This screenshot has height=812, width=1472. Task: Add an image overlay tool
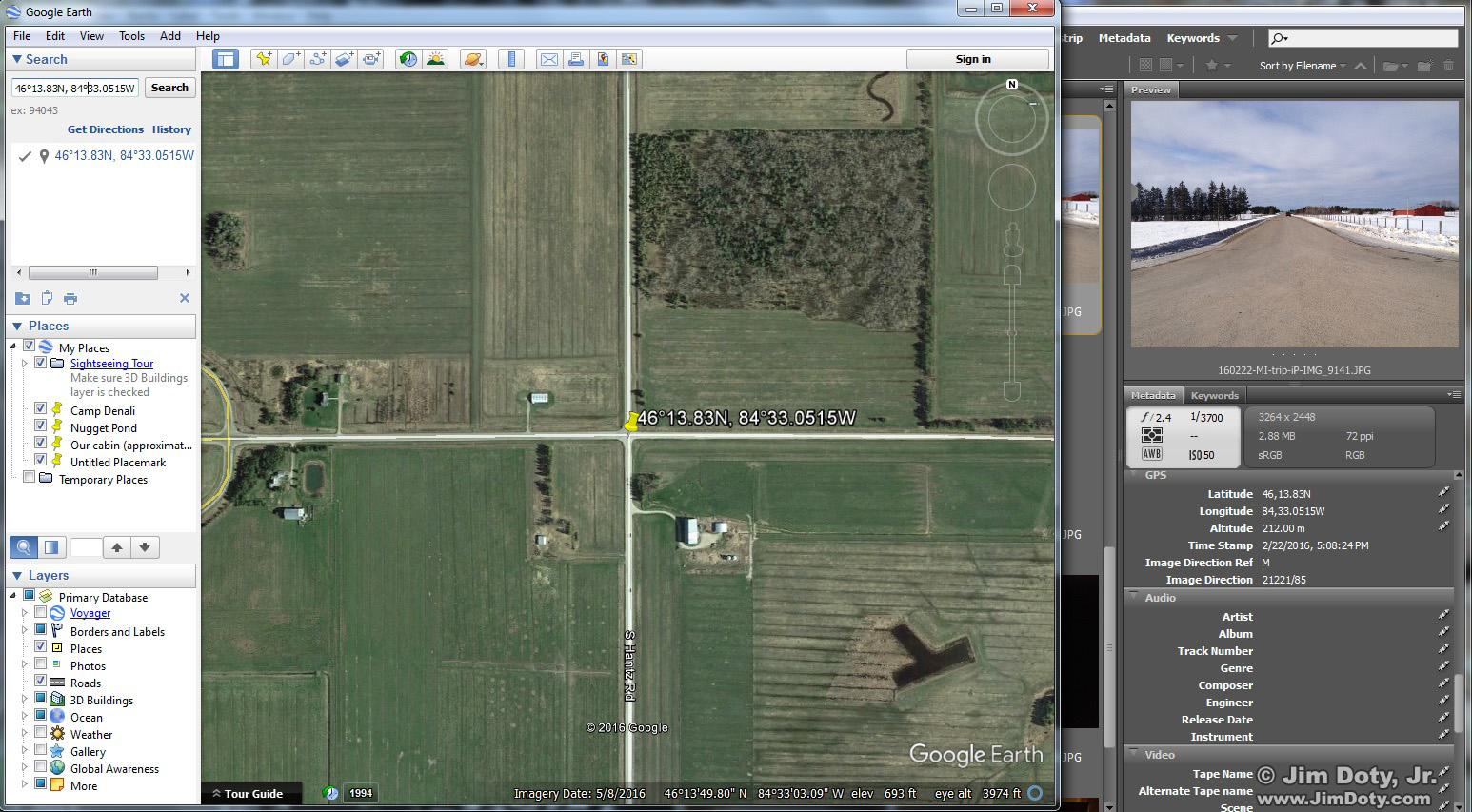pyautogui.click(x=344, y=59)
